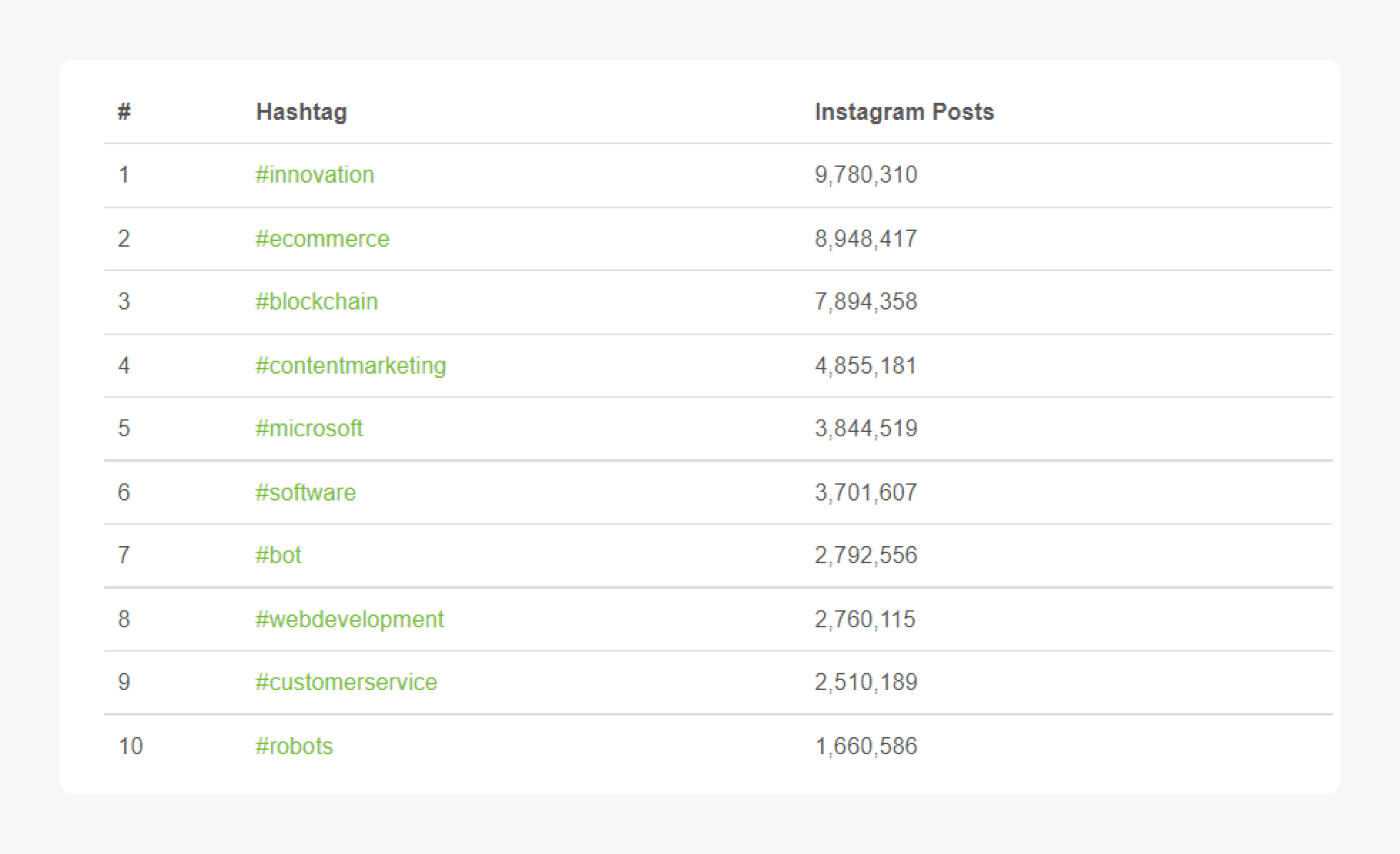Click rank number 1 in the table
The image size is (1400, 854).
(123, 175)
